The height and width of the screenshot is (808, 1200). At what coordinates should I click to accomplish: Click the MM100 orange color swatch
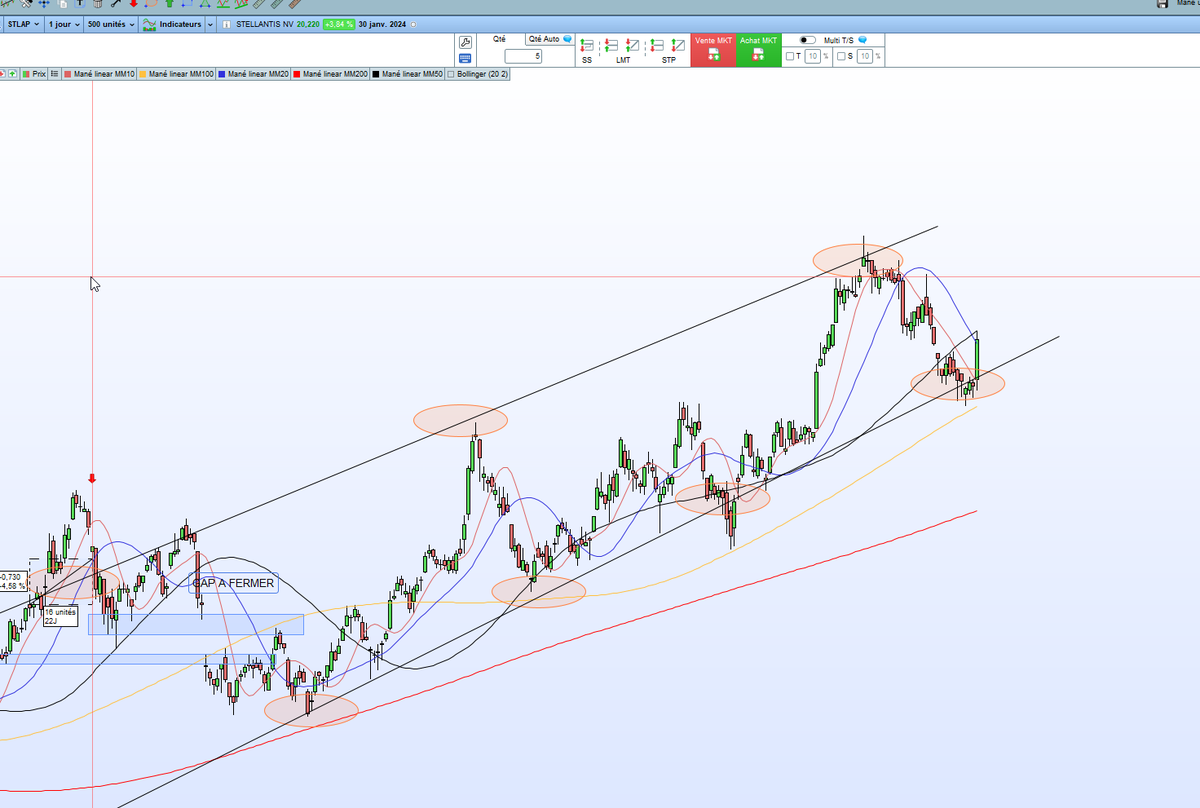pos(142,74)
